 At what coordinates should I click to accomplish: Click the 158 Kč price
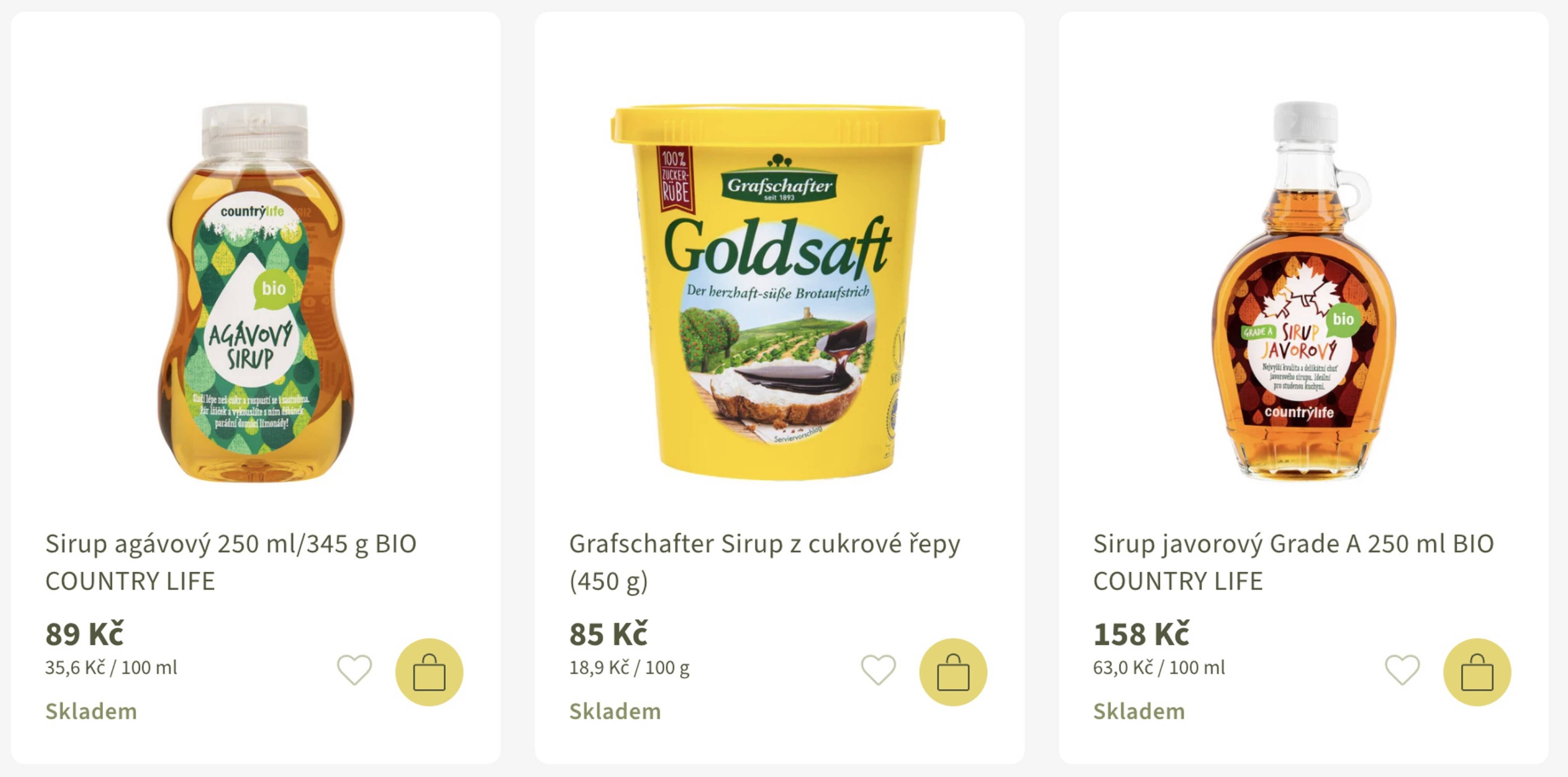1141,634
